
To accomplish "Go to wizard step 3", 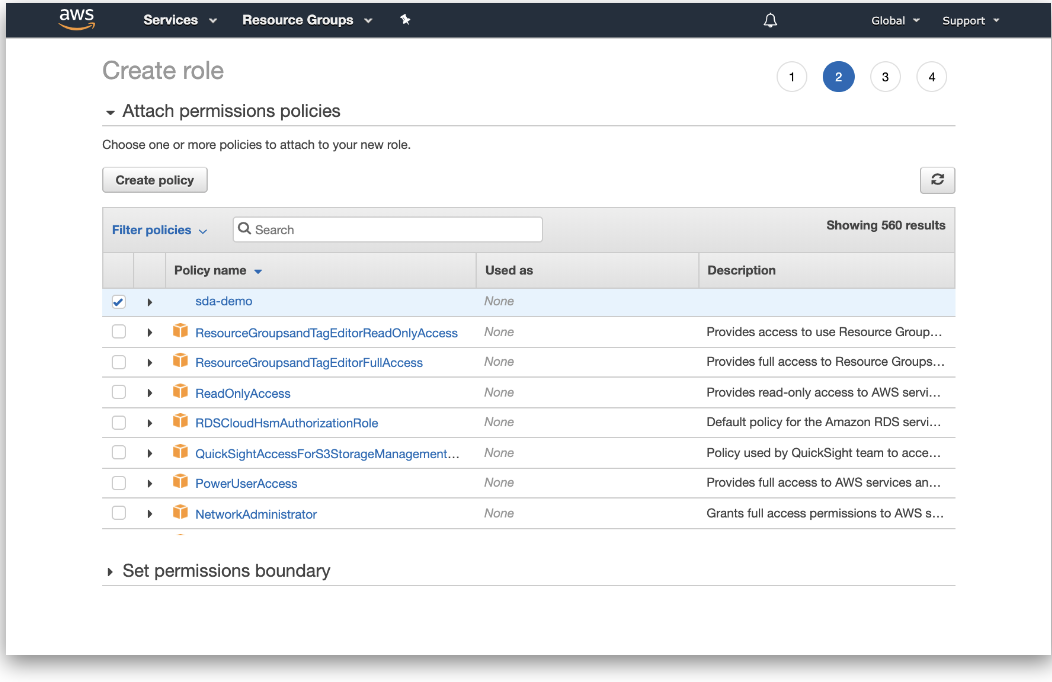I will coord(885,76).
